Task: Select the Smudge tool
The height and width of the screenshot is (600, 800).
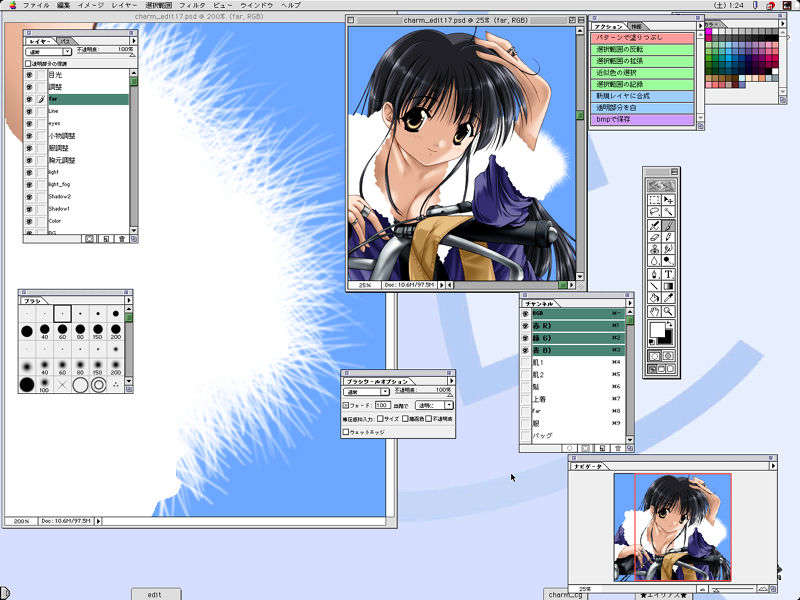Action: click(668, 249)
